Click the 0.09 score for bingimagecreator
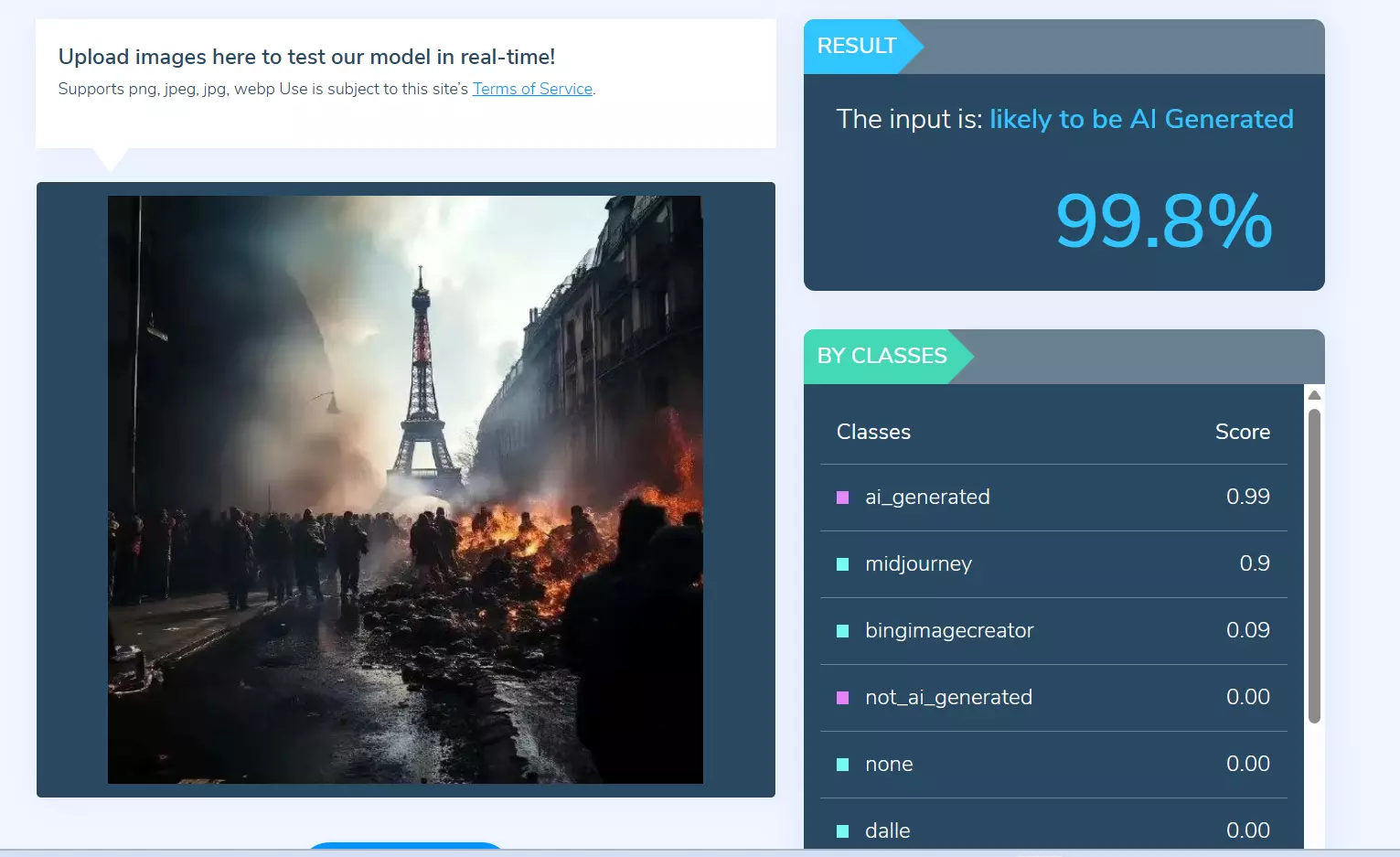Viewport: 1400px width, 857px height. [1247, 630]
